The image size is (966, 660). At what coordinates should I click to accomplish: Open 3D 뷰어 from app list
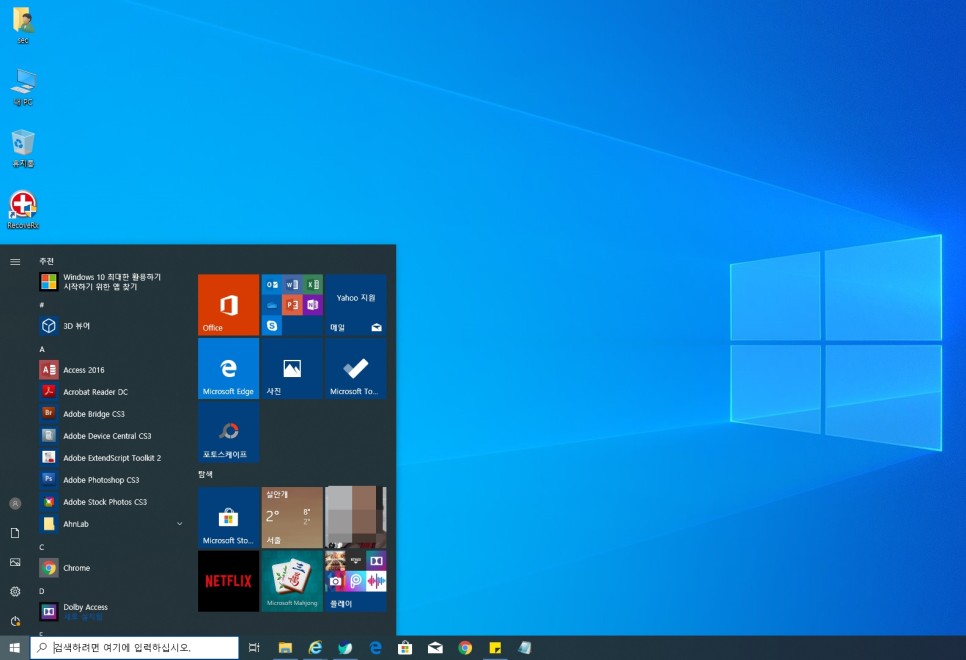point(111,326)
